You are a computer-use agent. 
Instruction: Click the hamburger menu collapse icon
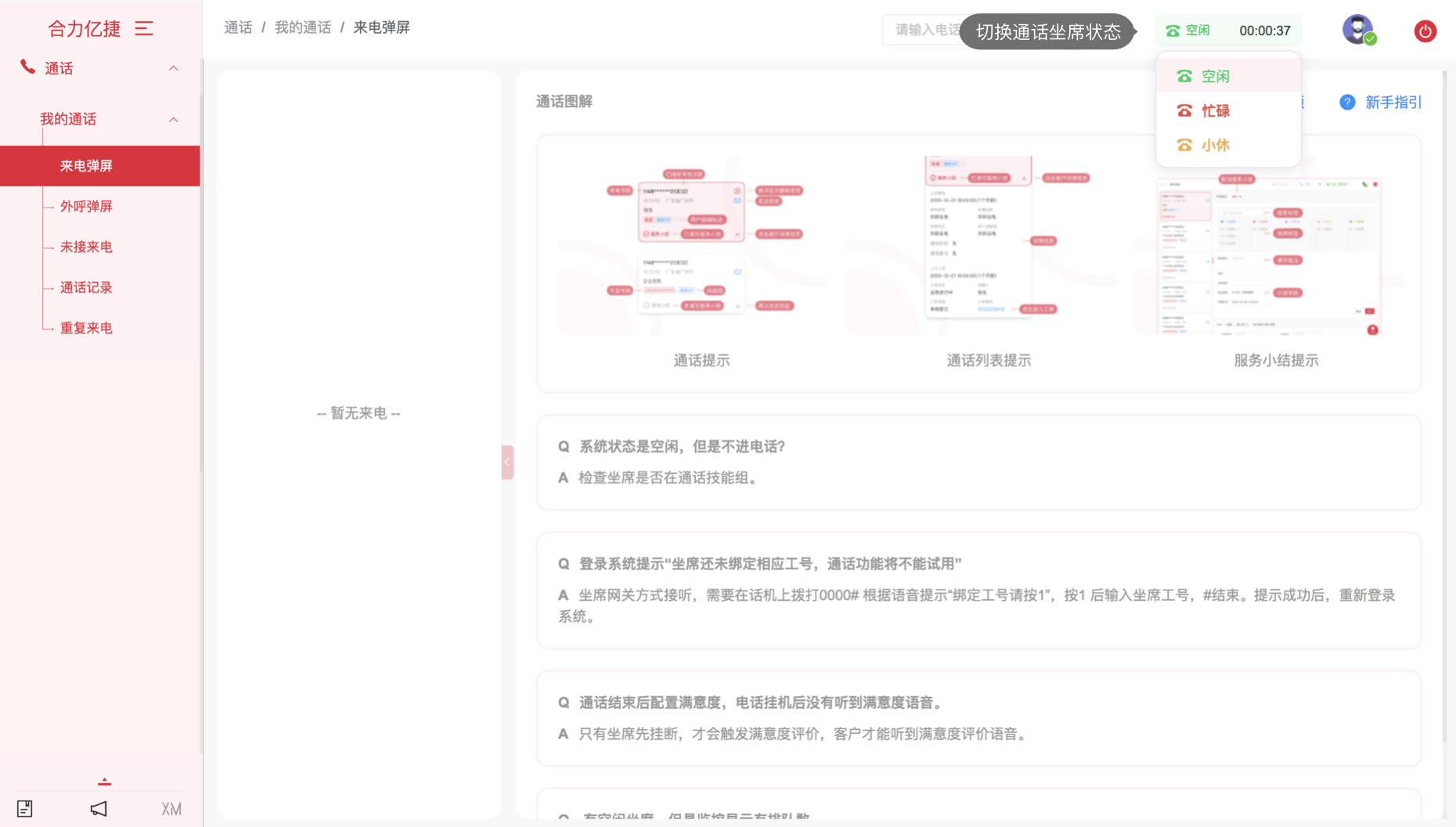point(144,29)
